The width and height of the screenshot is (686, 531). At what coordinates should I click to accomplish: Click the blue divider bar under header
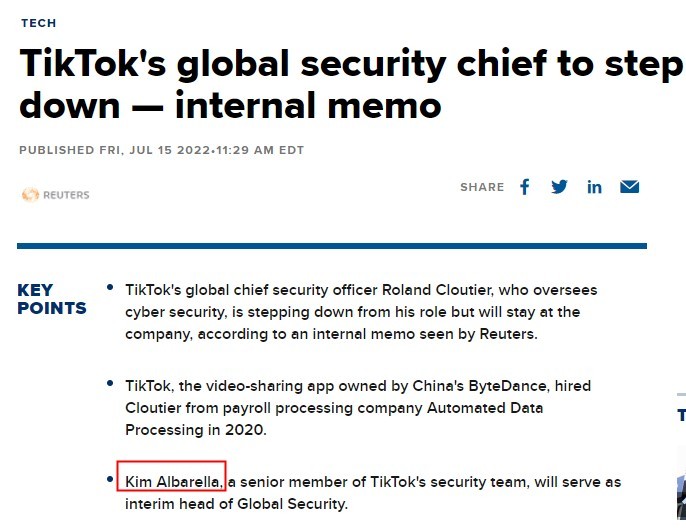coord(331,245)
